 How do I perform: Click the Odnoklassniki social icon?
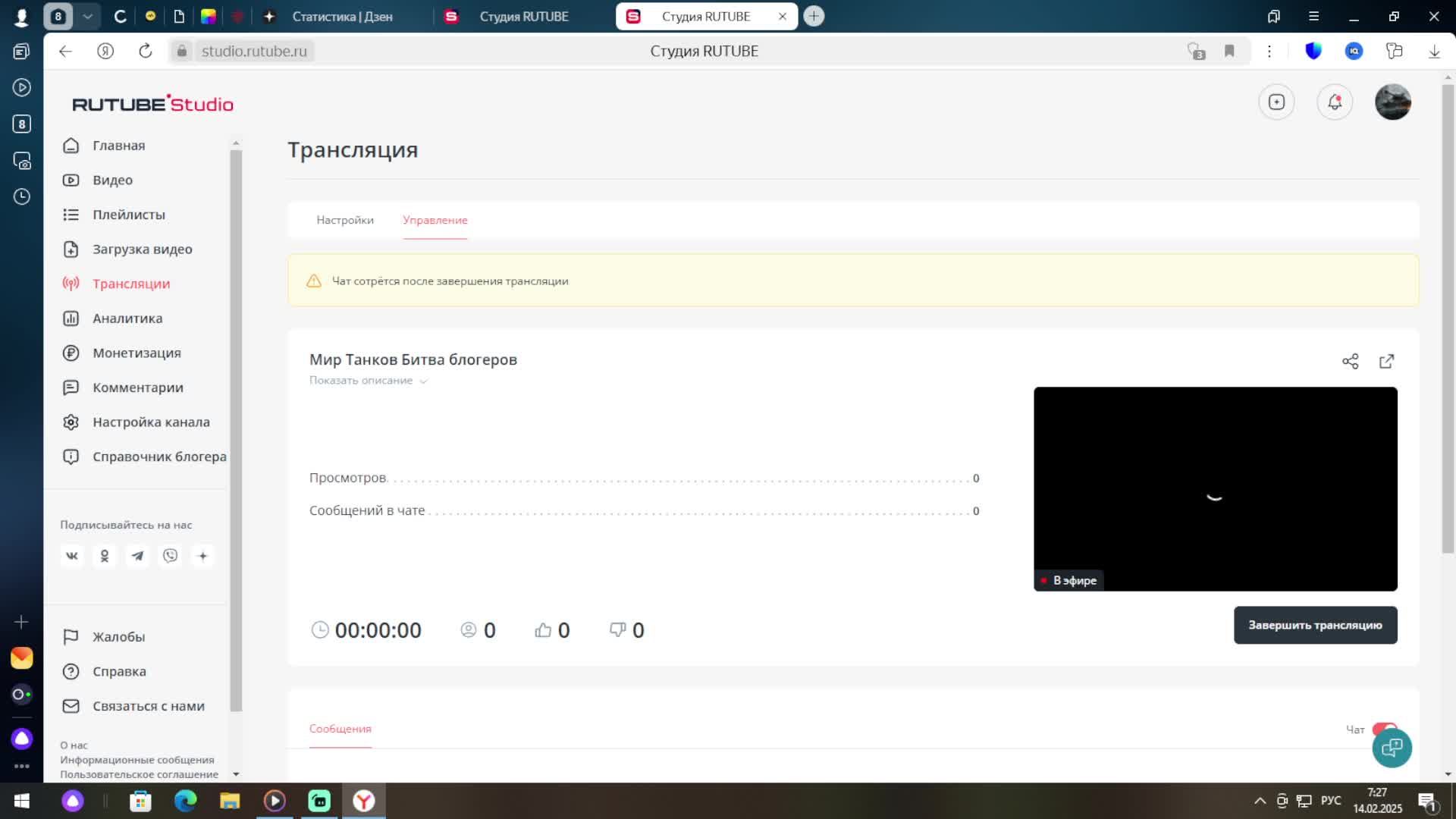click(105, 556)
